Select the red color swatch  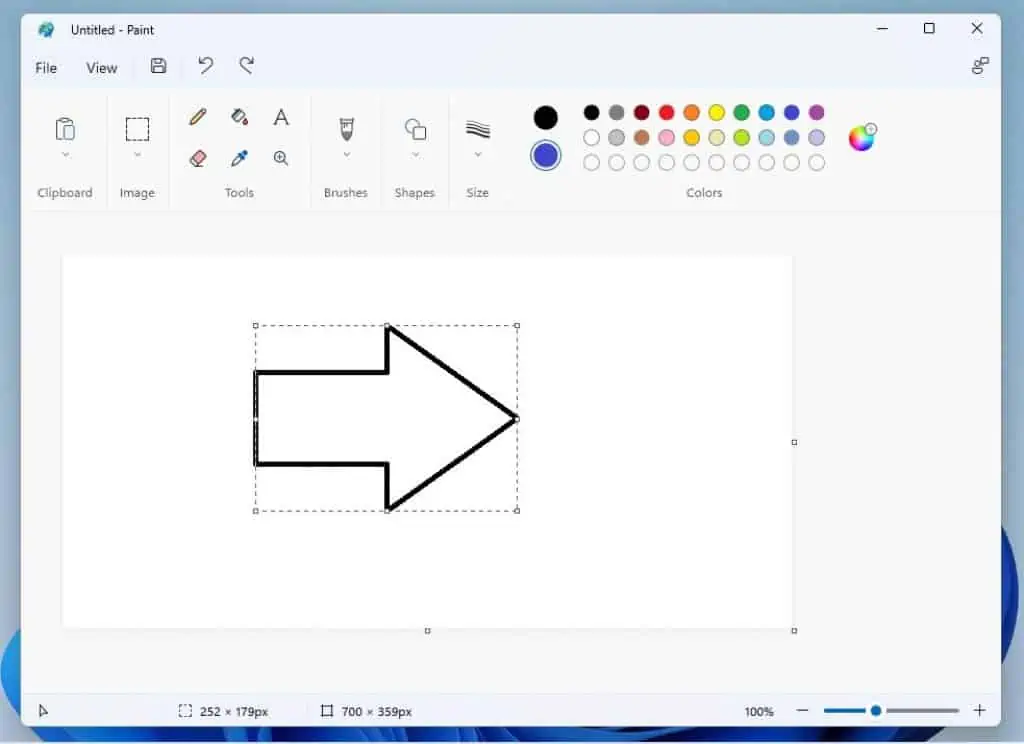[x=666, y=112]
